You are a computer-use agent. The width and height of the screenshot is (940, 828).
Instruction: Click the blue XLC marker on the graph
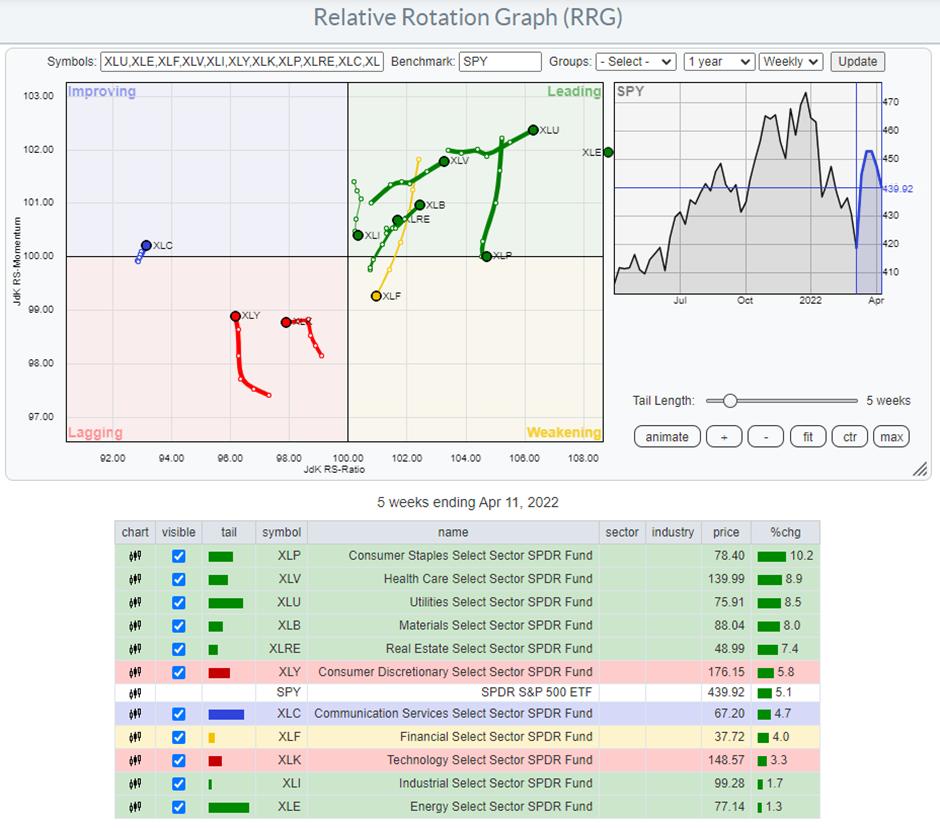[146, 245]
